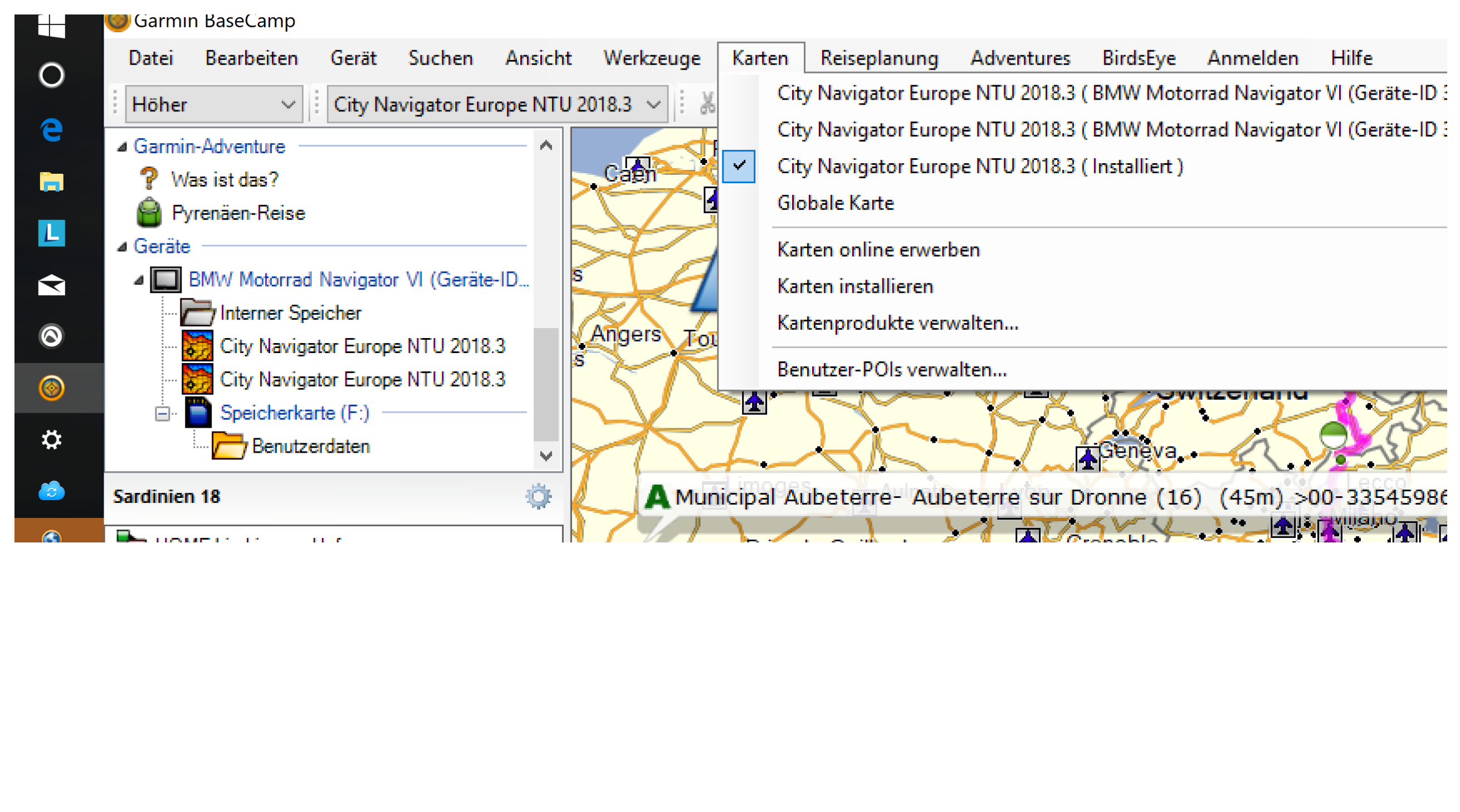Collapse the Speicherkarte (F:) tree node
Viewport: 1460px width, 812px height.
[x=162, y=414]
